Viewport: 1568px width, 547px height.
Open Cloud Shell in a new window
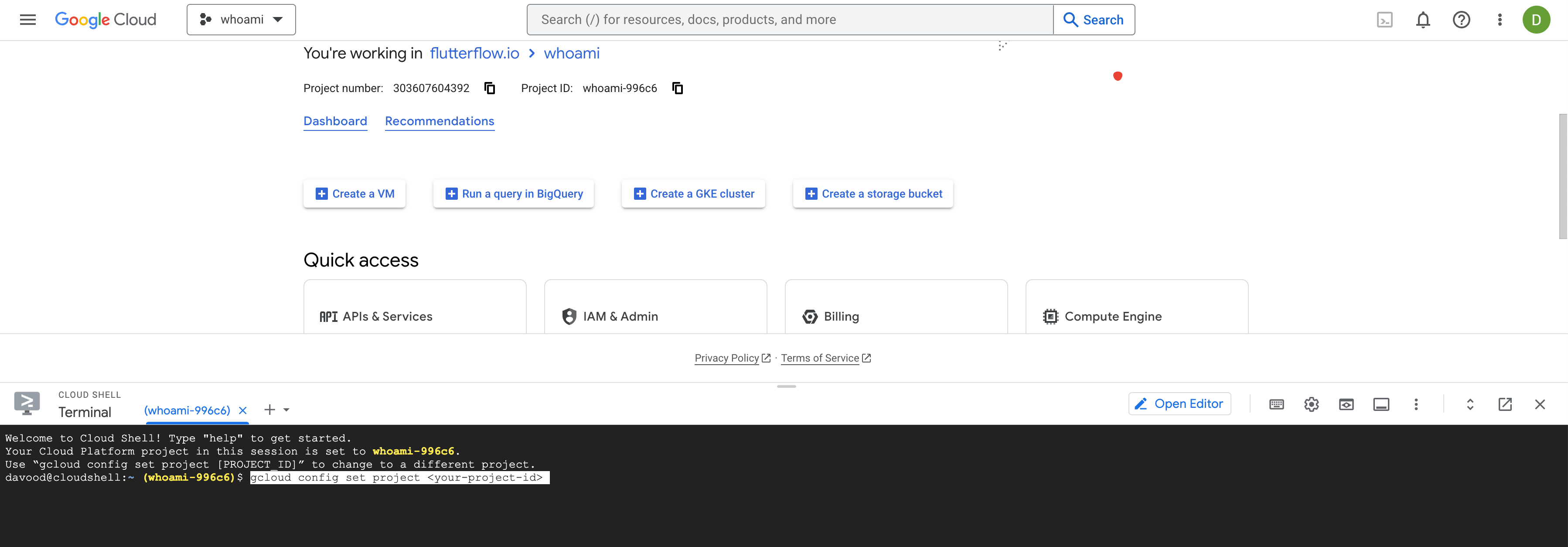pos(1505,404)
